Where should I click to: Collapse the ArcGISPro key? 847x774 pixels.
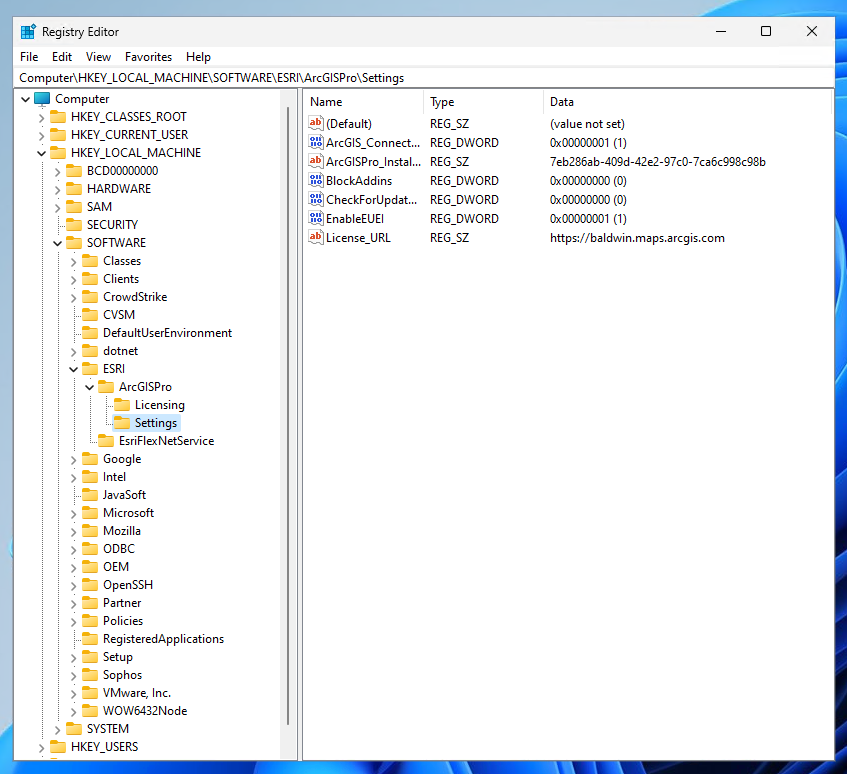click(90, 387)
